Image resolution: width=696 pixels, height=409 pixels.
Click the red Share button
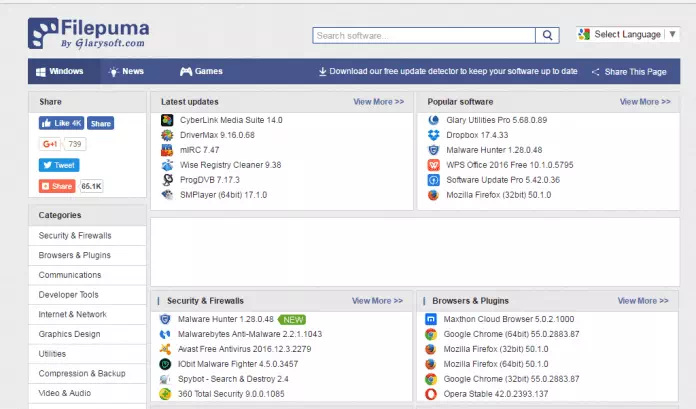point(57,186)
